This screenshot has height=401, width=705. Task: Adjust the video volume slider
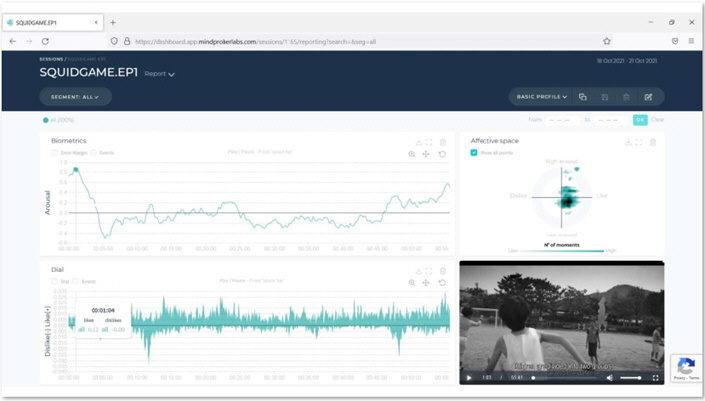pyautogui.click(x=631, y=378)
